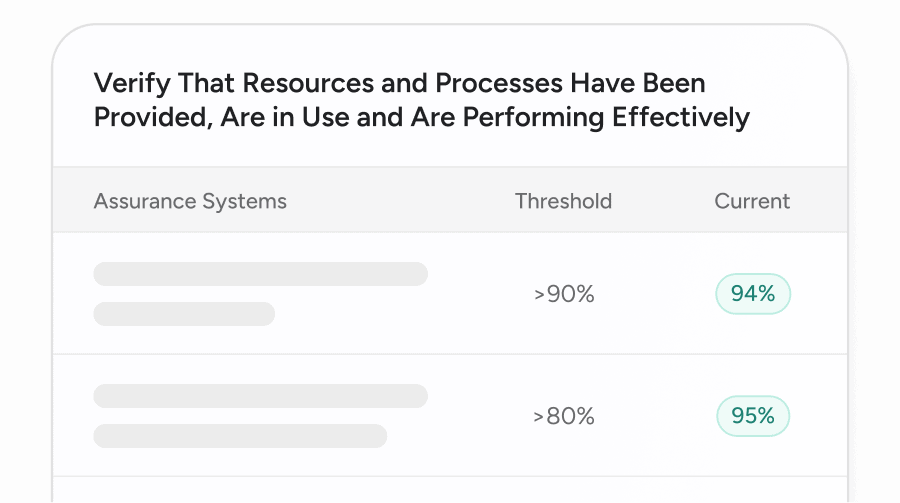Select the Assurance Systems column header

(190, 201)
